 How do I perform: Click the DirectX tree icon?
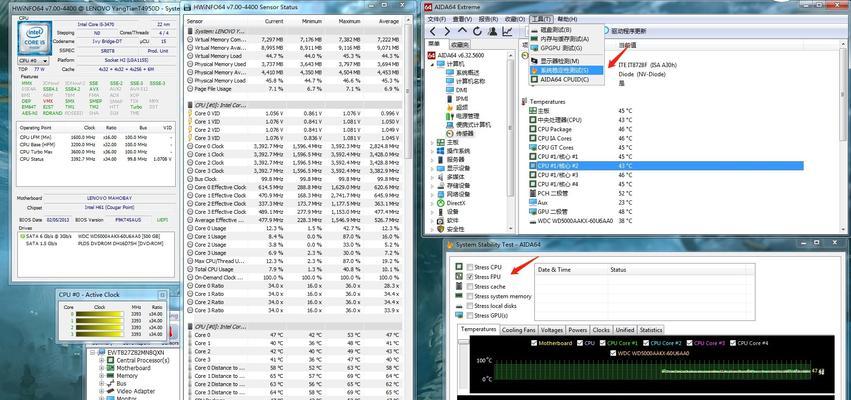[x=441, y=202]
